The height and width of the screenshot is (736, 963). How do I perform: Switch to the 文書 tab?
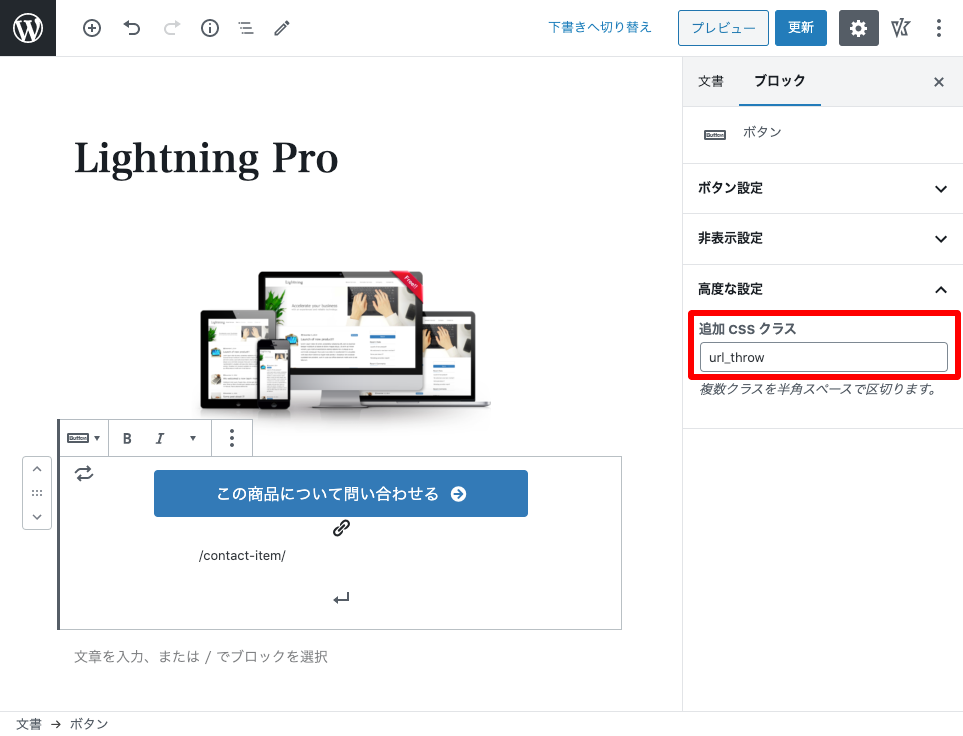[711, 81]
